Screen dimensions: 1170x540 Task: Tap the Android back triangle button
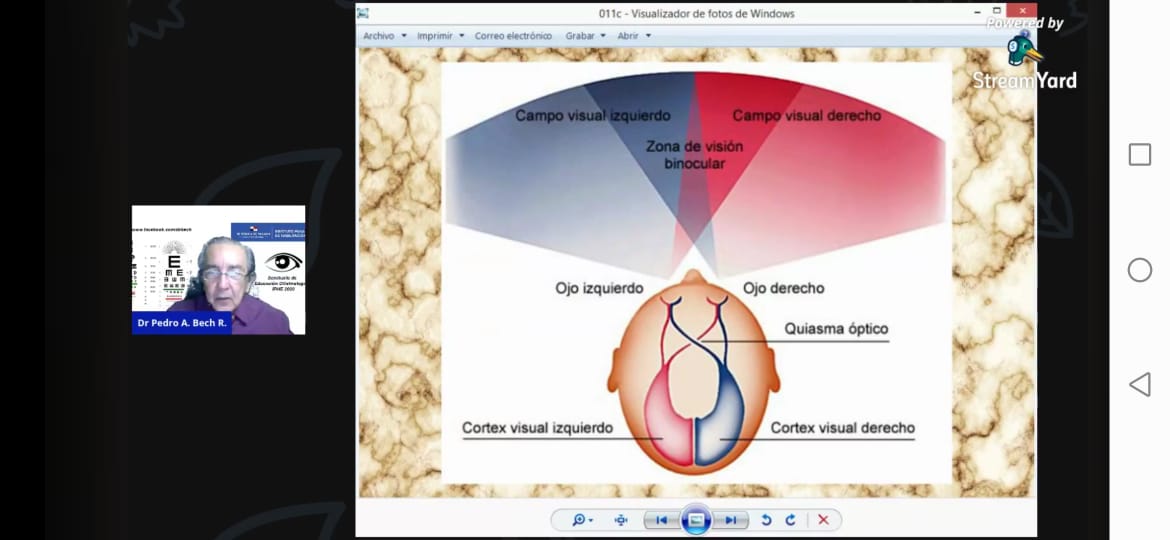[x=1139, y=385]
